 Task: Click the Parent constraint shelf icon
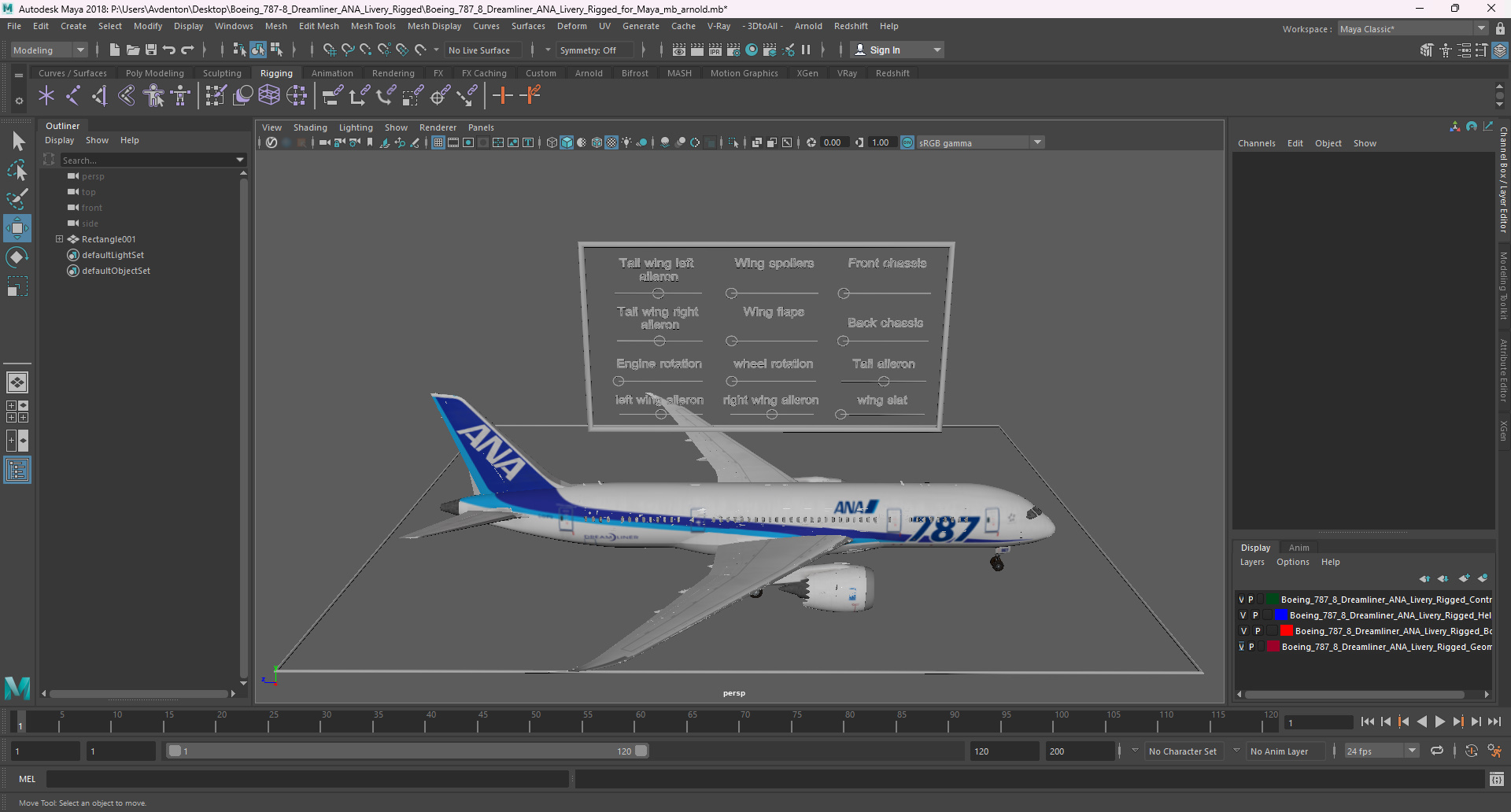click(332, 96)
